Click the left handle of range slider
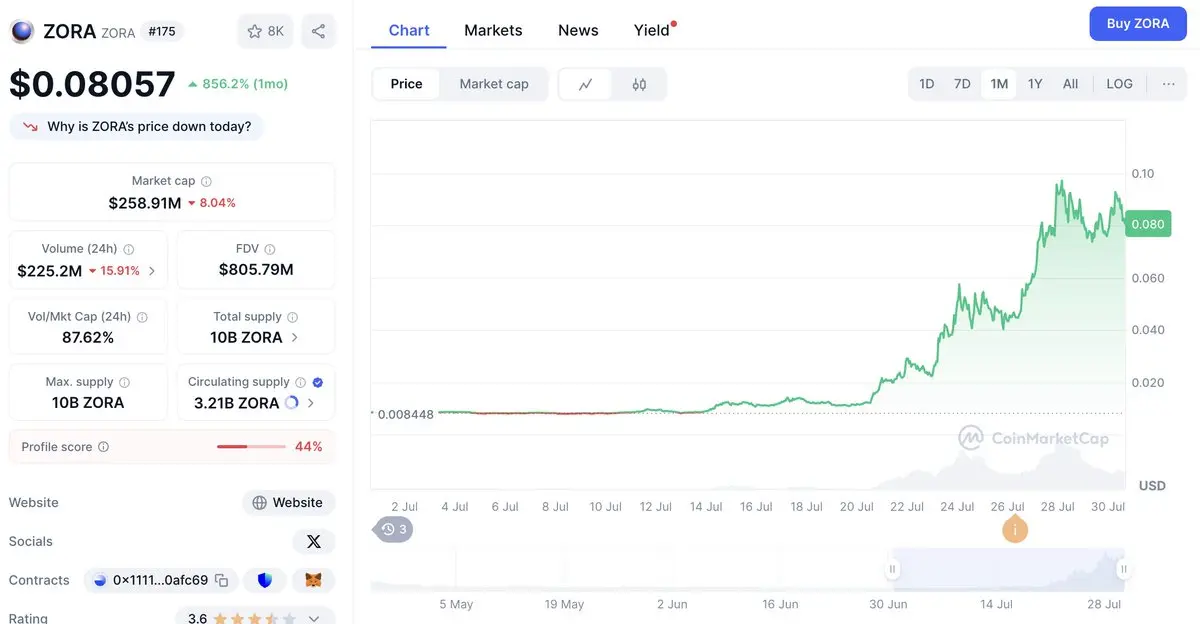Screen dimensions: 1200x624 tap(892, 569)
